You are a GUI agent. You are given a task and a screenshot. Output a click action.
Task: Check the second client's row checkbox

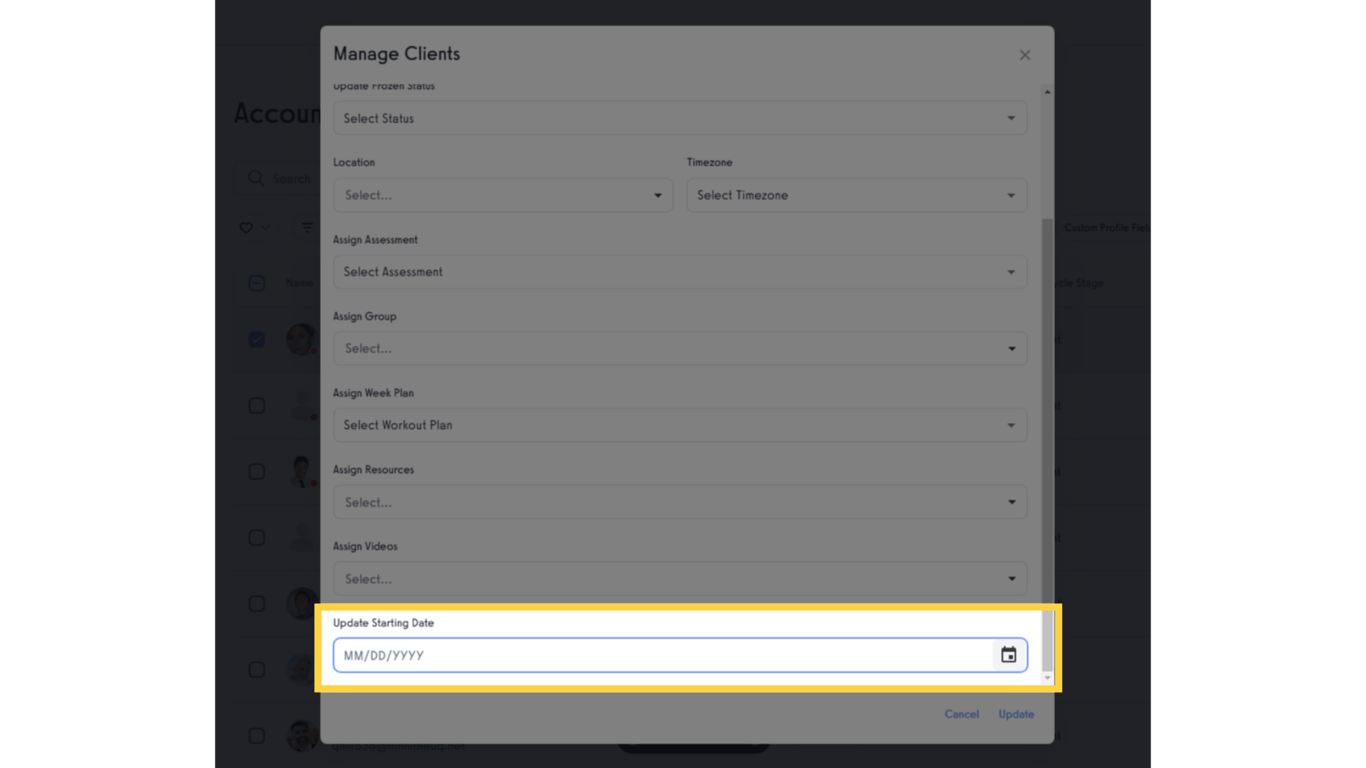[256, 405]
